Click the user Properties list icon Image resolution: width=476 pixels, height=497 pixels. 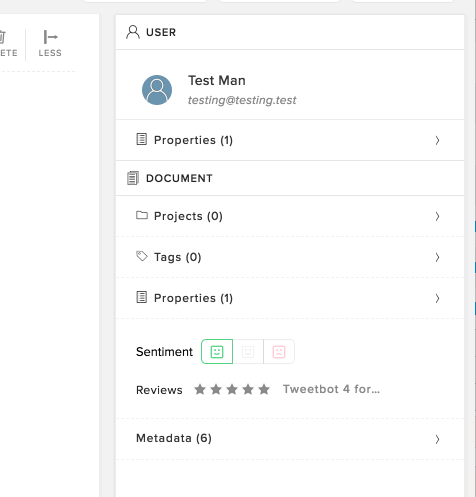click(142, 139)
